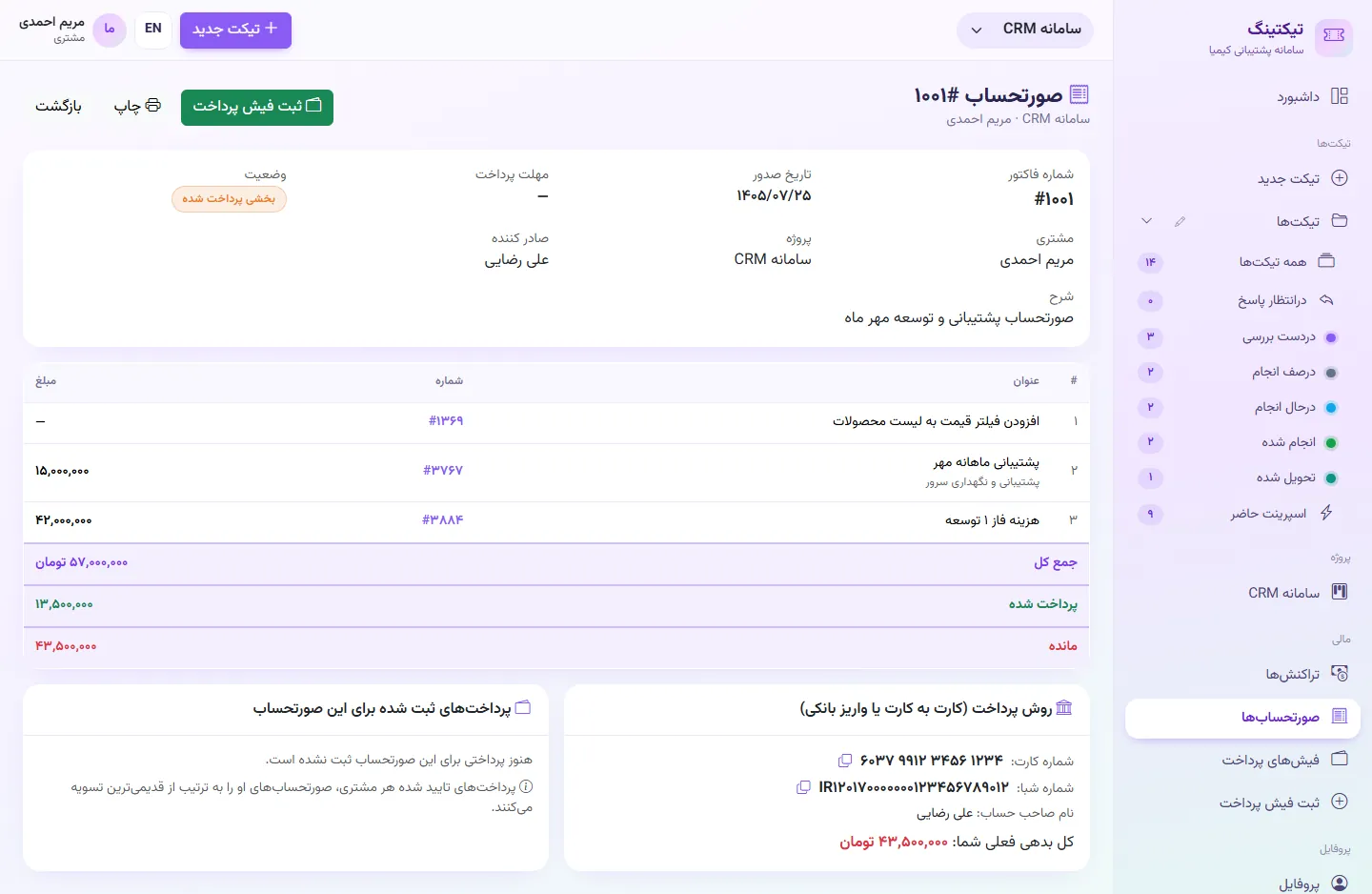Screen dimensions: 1372x894
Task: Click the ticketing logo icon in sidebar
Action: 1334,36
